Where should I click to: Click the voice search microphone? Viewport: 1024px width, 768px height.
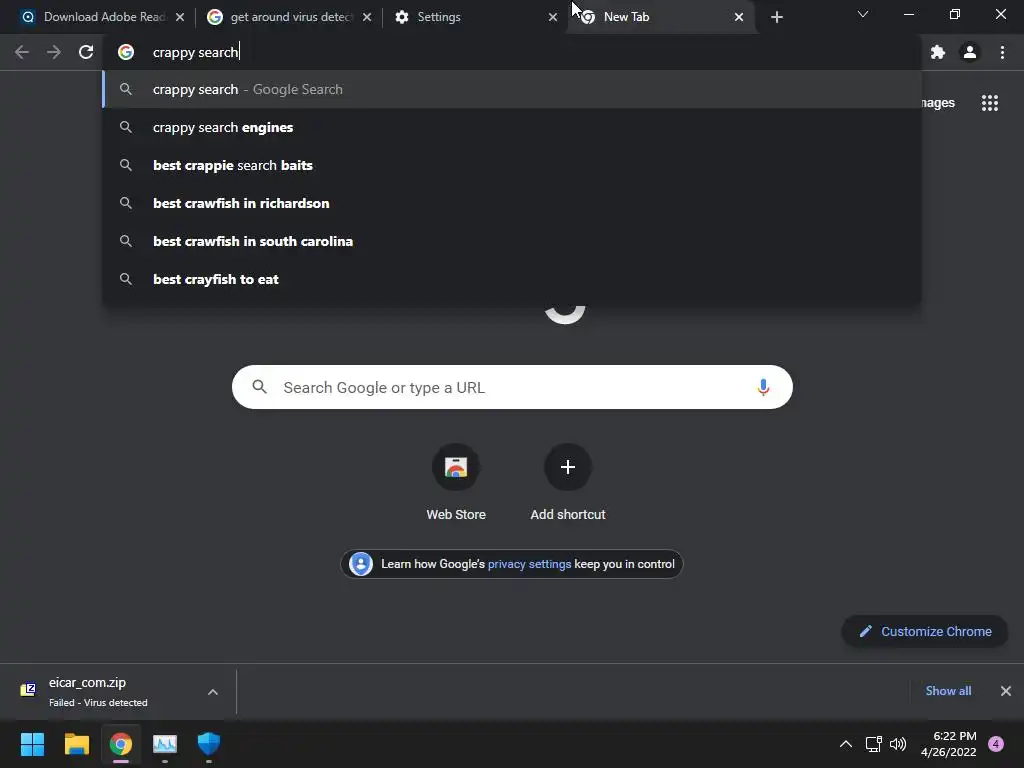(763, 387)
